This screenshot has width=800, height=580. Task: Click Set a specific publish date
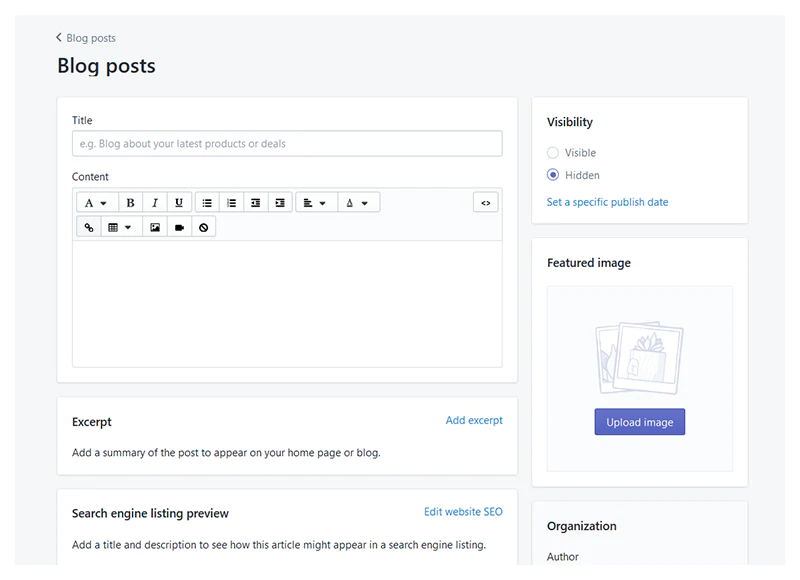click(607, 202)
